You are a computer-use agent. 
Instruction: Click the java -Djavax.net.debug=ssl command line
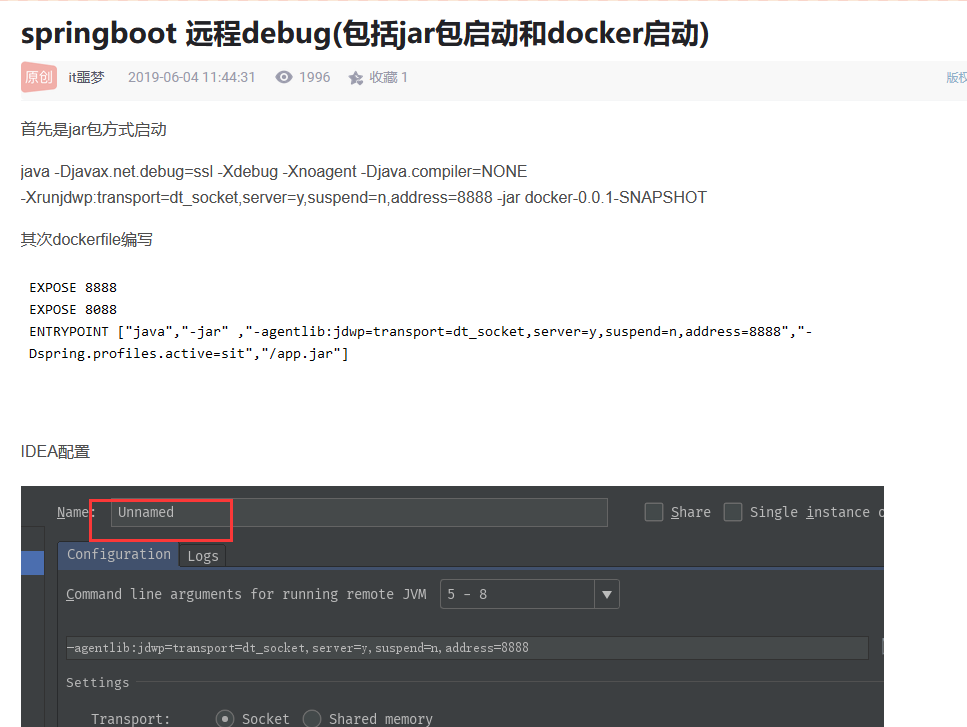coord(274,171)
